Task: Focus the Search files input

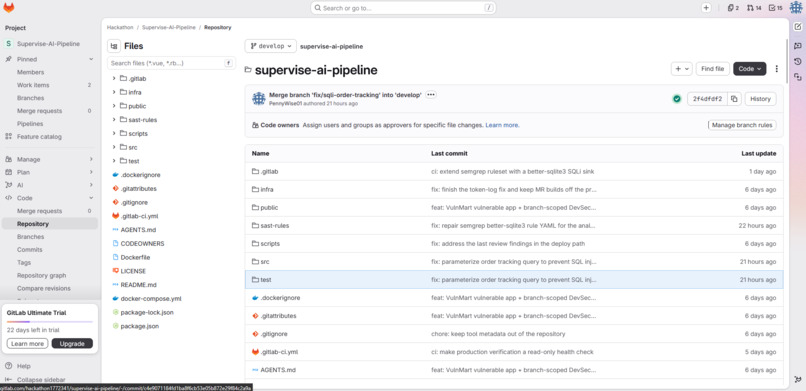Action: 171,63
